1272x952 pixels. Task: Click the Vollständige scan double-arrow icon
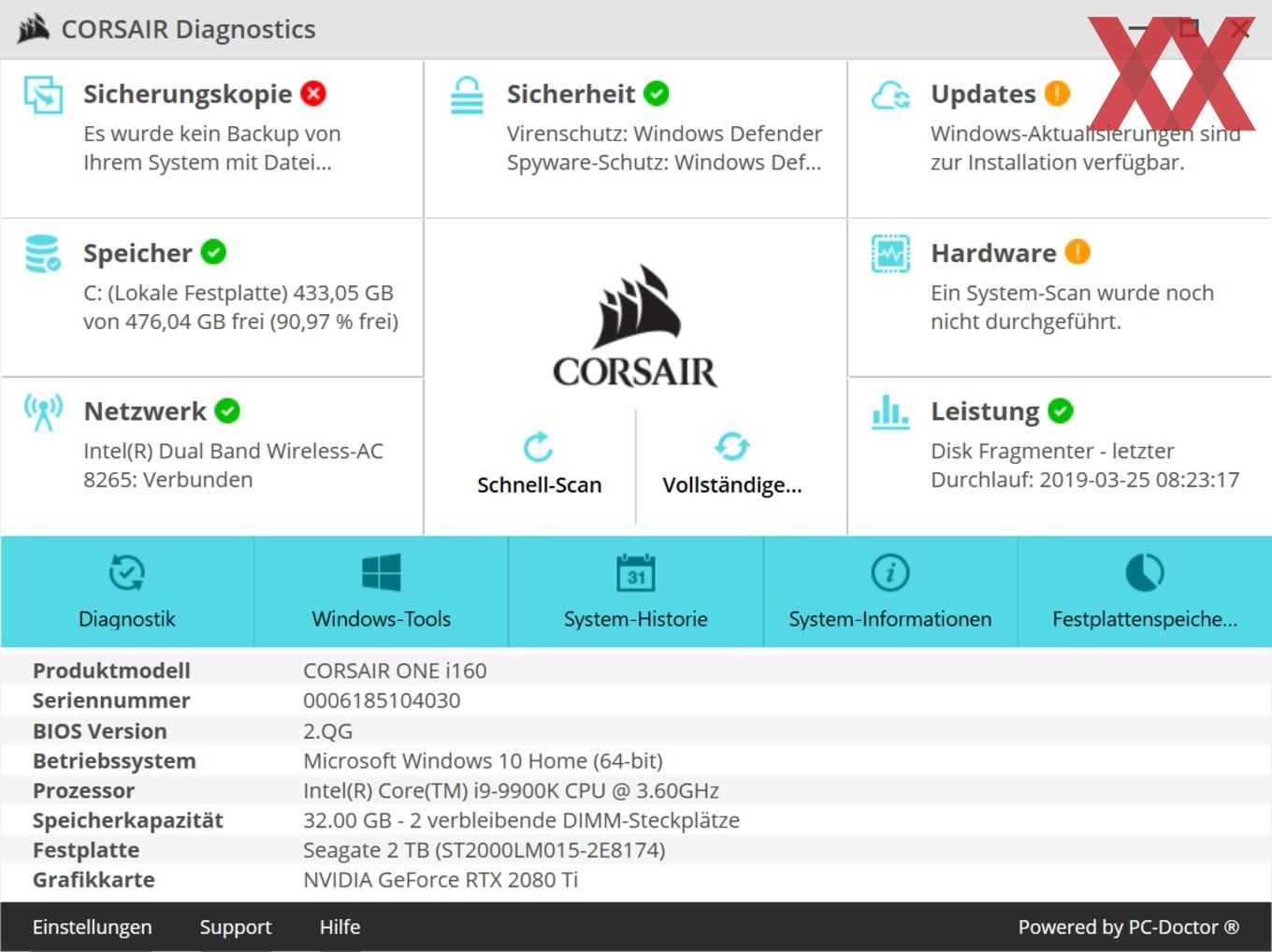point(732,447)
